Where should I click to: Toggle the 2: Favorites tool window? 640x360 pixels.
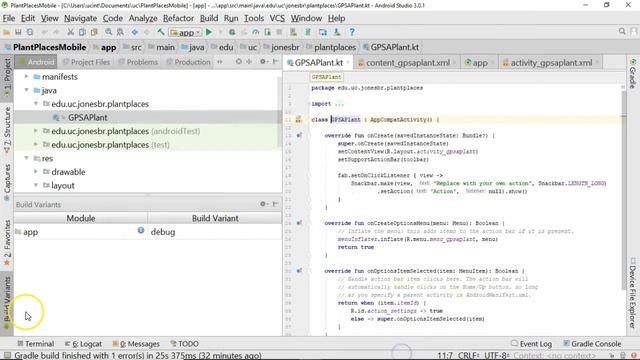pos(7,242)
